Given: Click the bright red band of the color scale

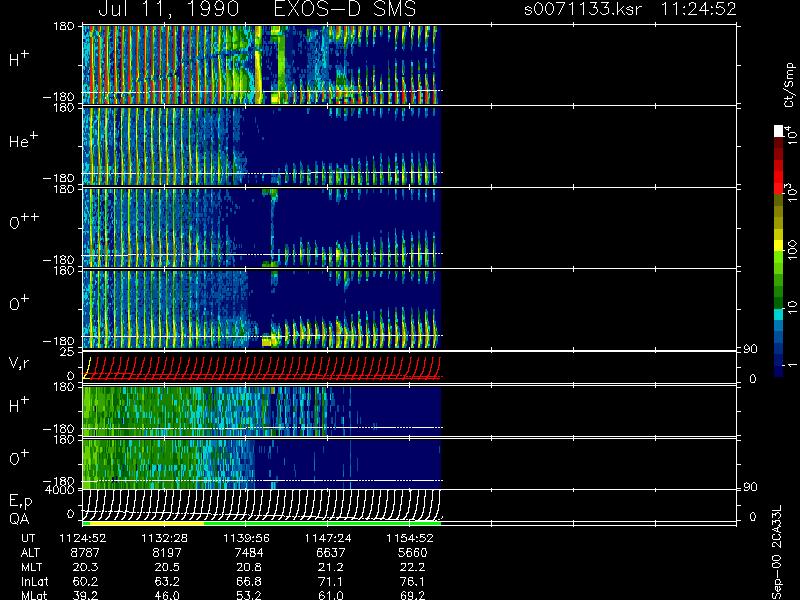Looking at the screenshot, I should click(779, 177).
